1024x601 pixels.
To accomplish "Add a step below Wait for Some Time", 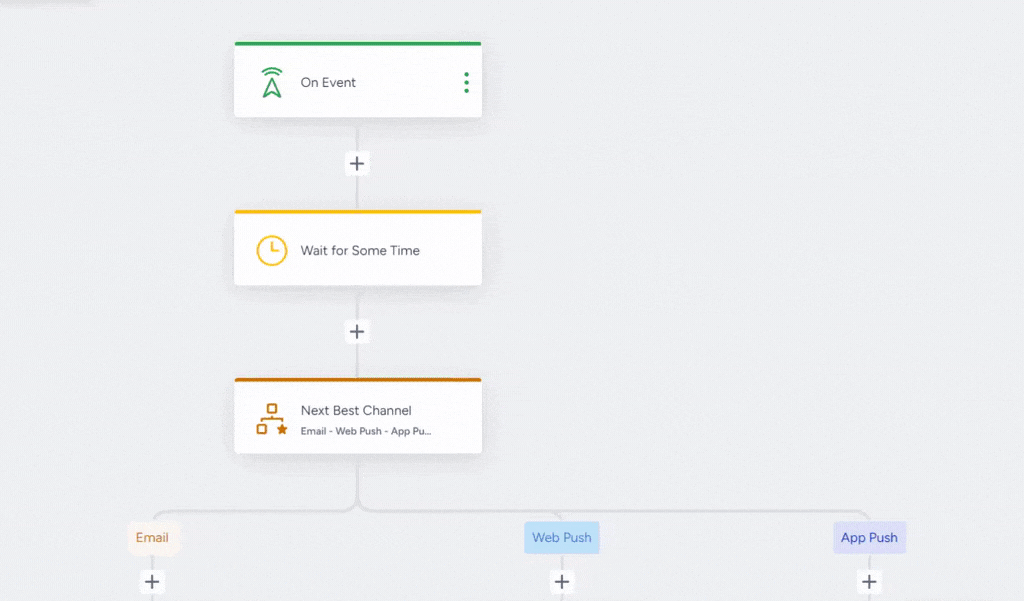I will click(357, 331).
